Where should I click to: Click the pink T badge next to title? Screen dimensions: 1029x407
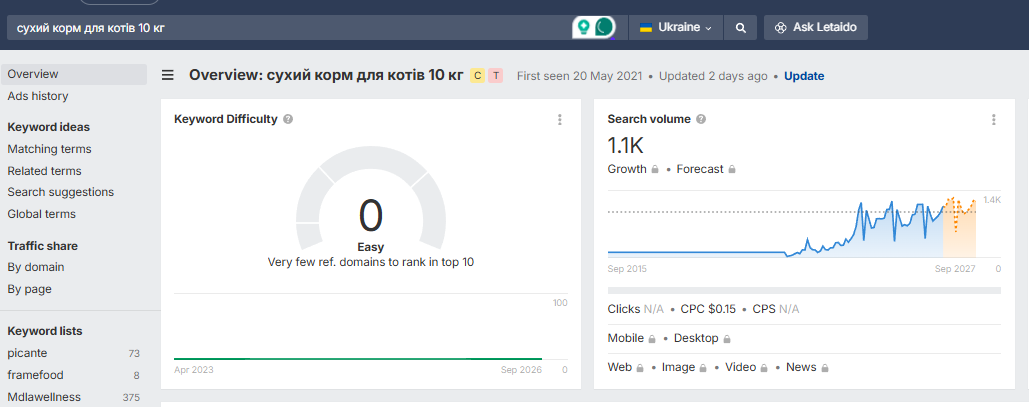tap(495, 75)
